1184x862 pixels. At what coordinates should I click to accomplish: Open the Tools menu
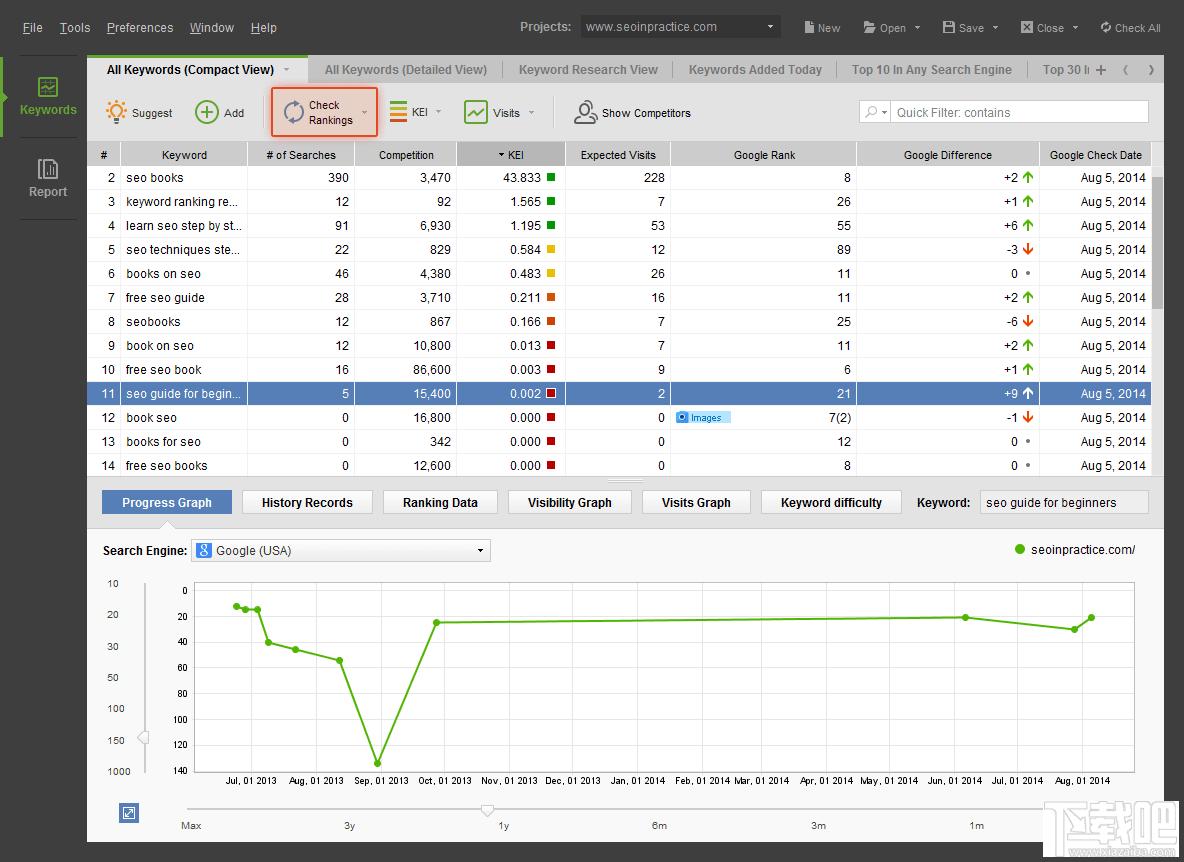click(x=75, y=28)
